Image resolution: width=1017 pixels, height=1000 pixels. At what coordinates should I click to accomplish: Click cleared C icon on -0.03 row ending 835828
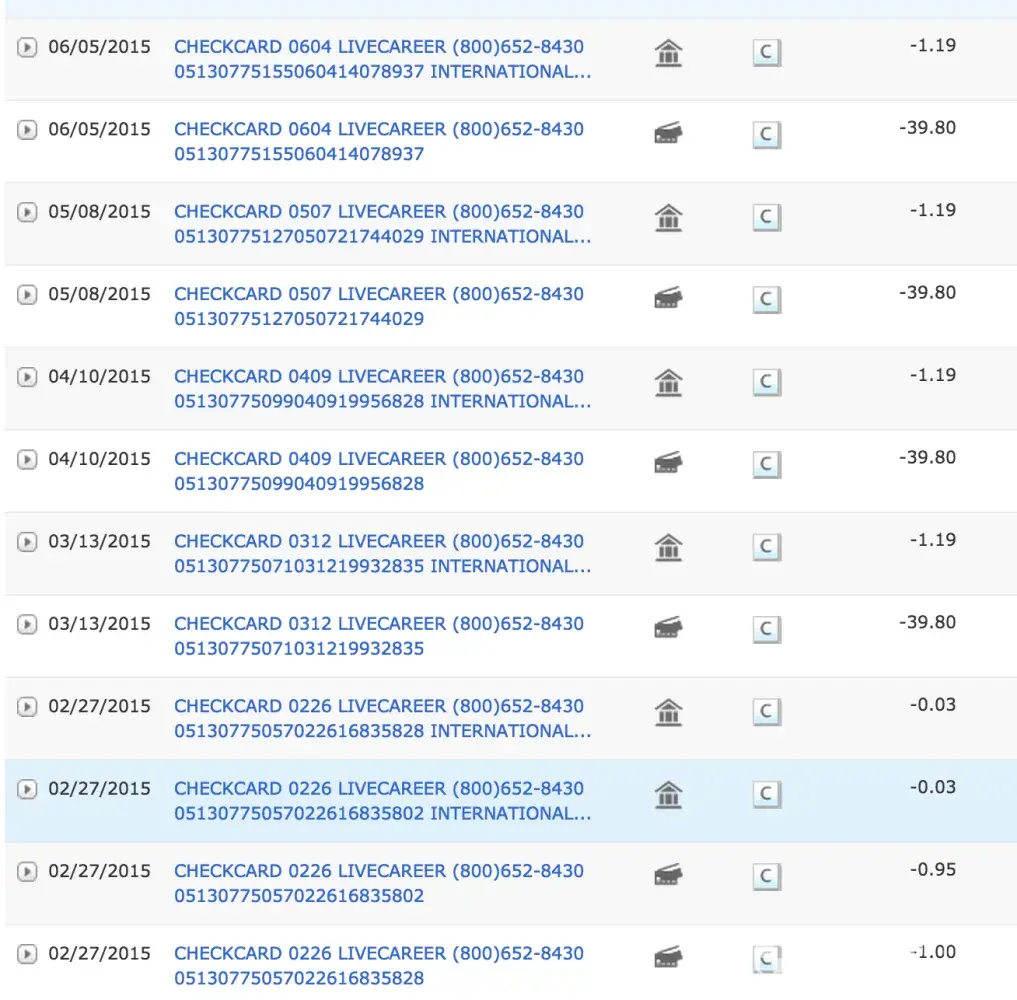coord(767,711)
